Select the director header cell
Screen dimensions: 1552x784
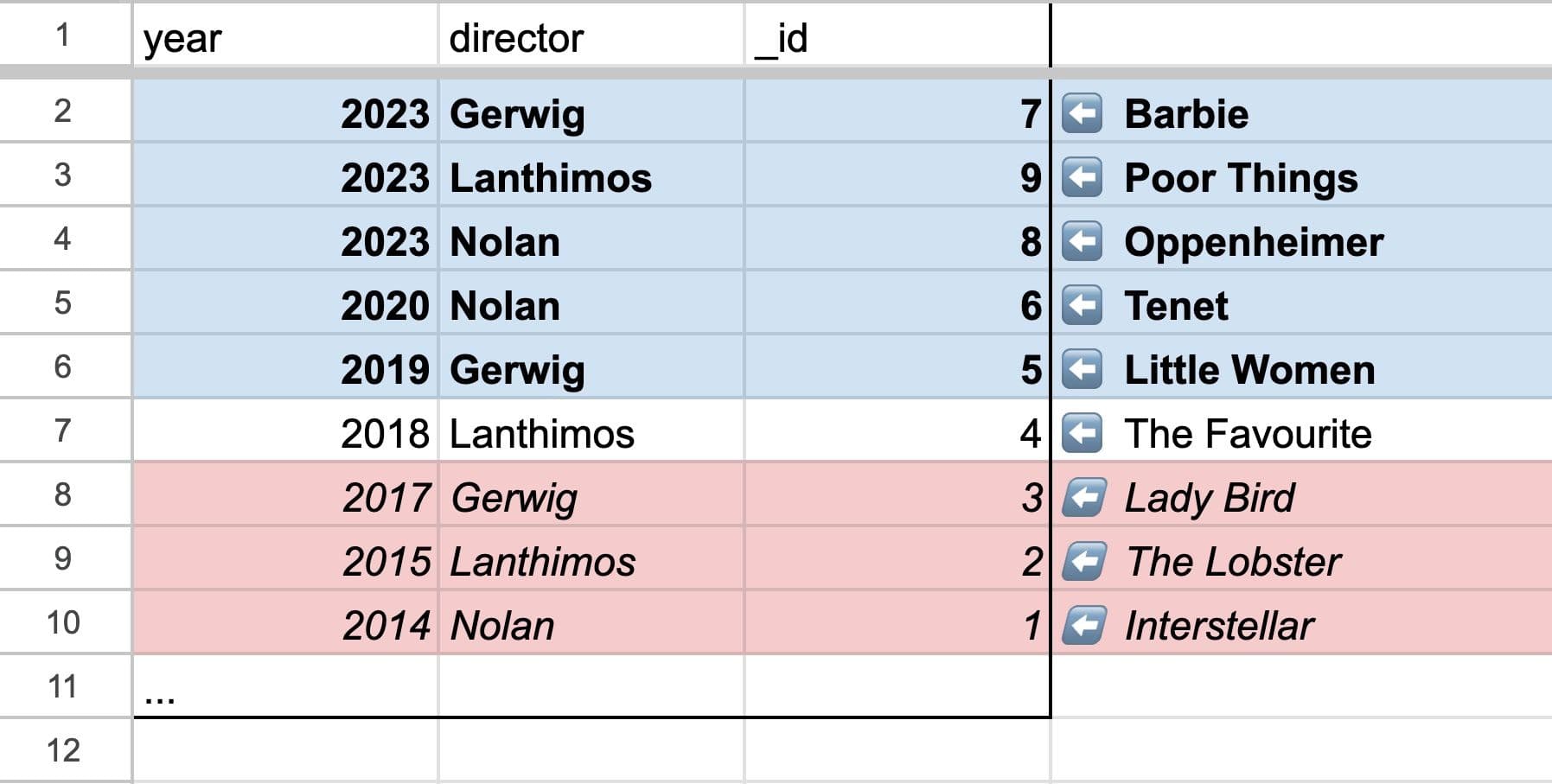591,38
